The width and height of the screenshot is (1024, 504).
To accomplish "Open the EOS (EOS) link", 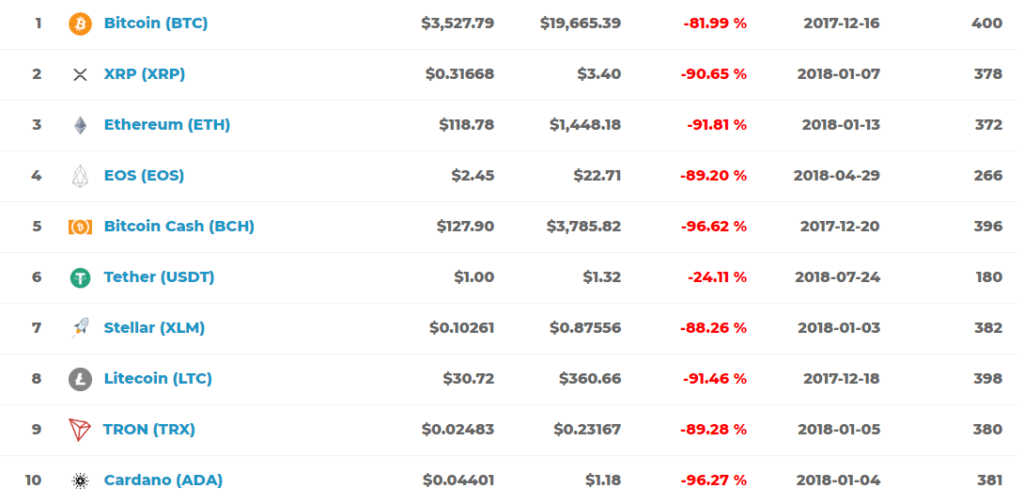I will point(144,176).
